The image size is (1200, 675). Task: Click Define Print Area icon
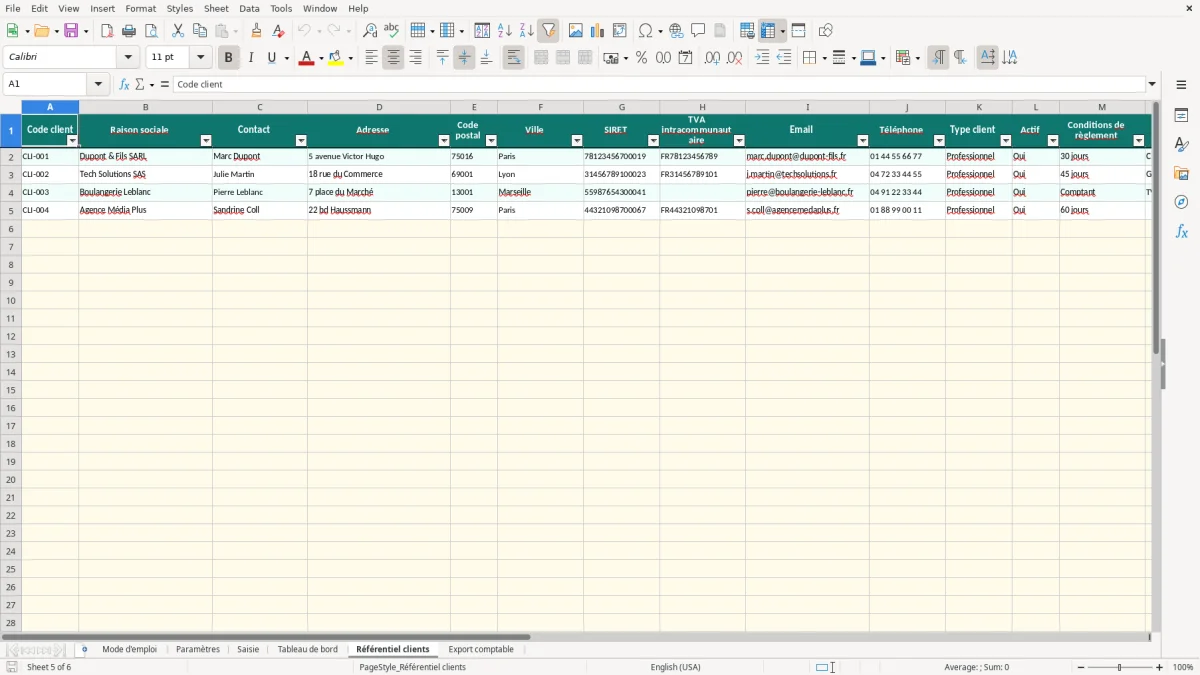pos(747,31)
